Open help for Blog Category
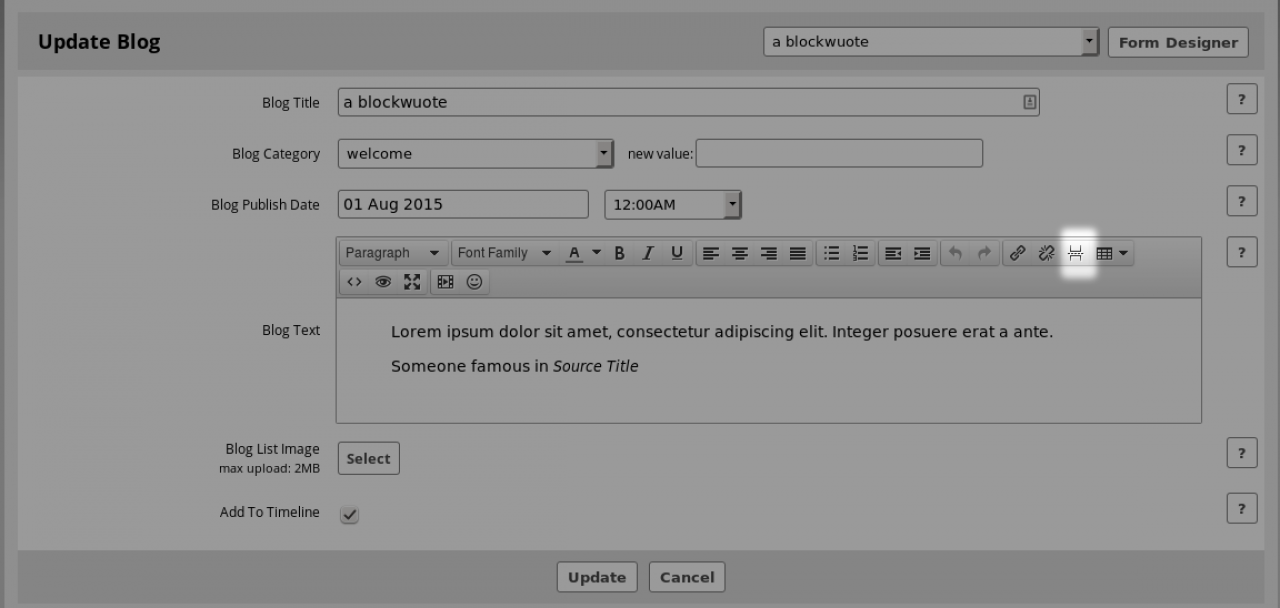1280x608 pixels. pos(1241,150)
